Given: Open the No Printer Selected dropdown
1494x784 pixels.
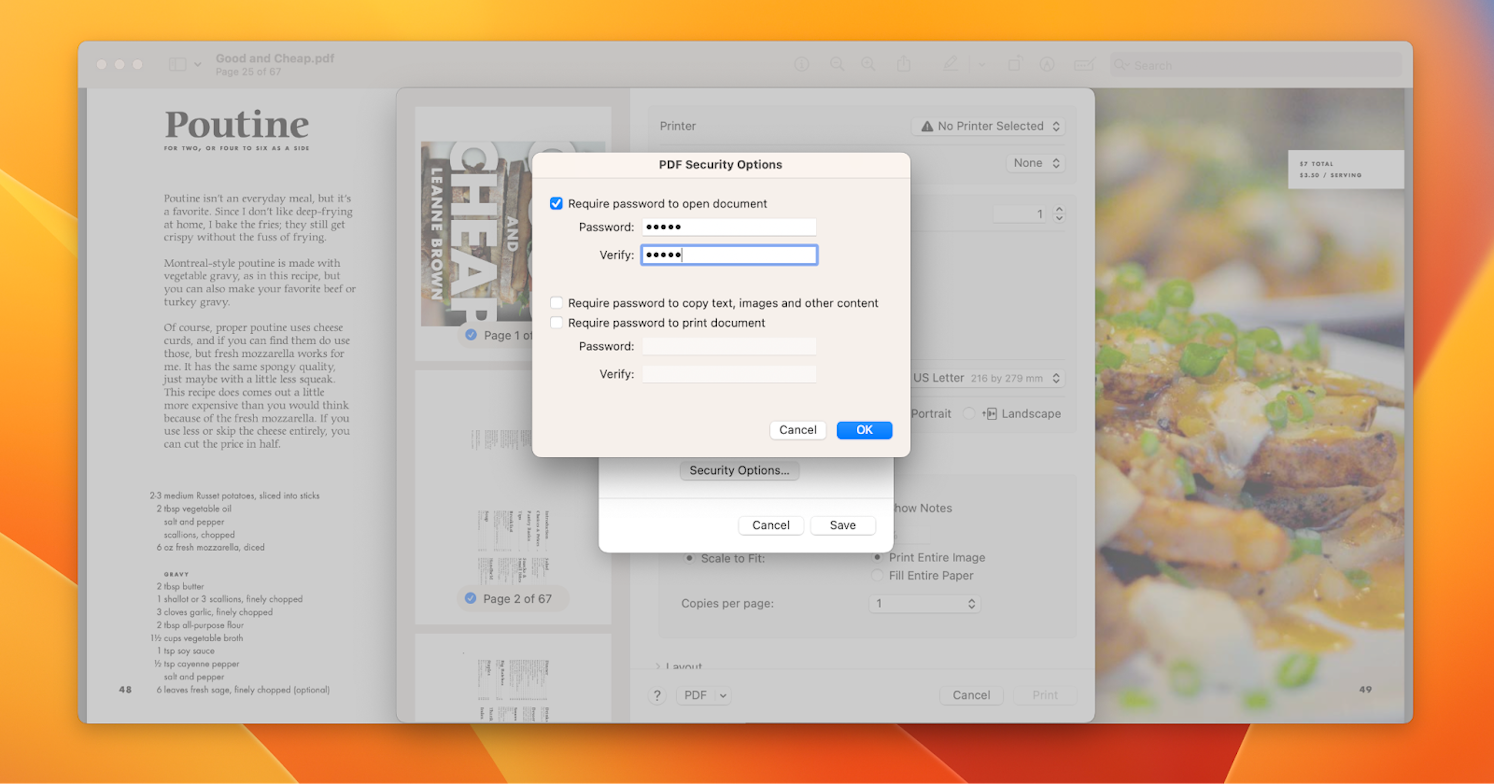Looking at the screenshot, I should click(988, 126).
